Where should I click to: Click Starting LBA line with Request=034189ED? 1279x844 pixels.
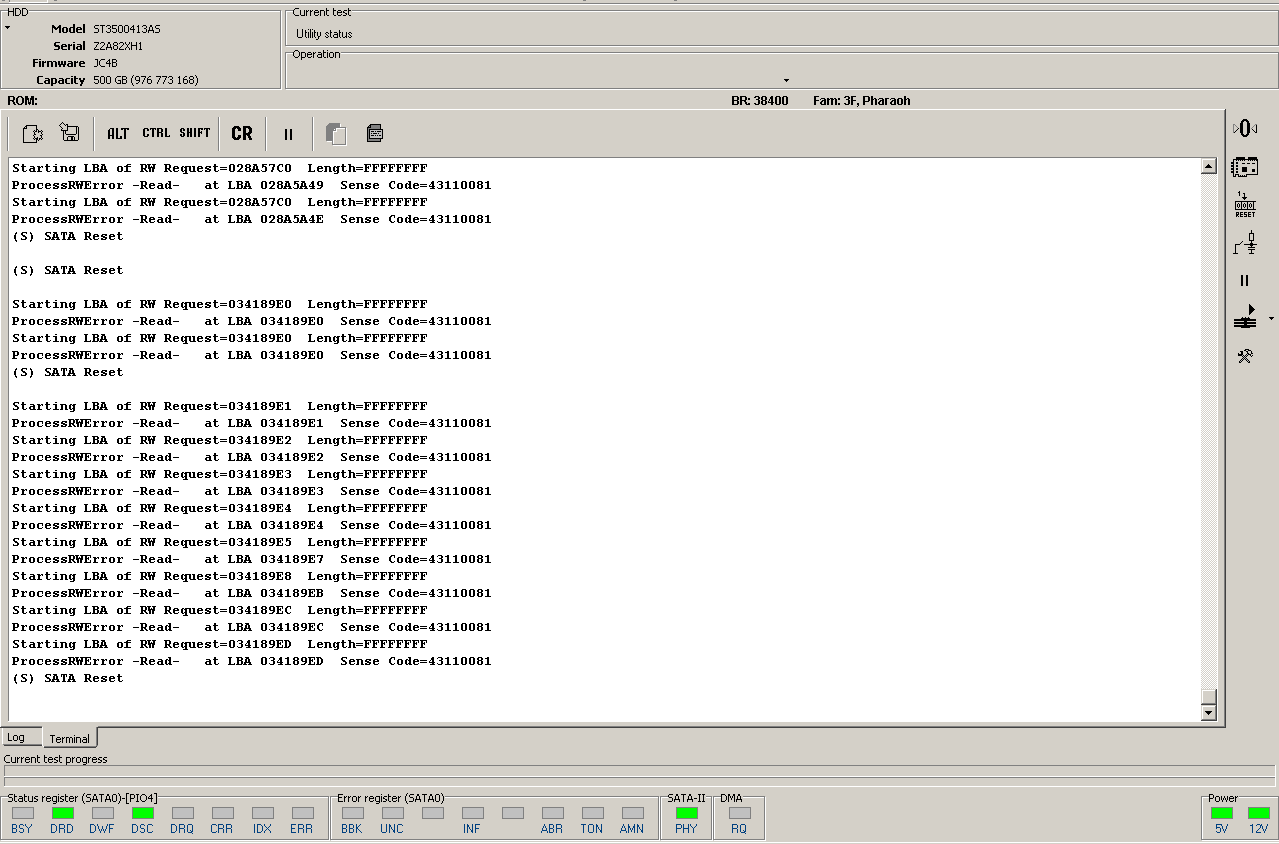(219, 644)
